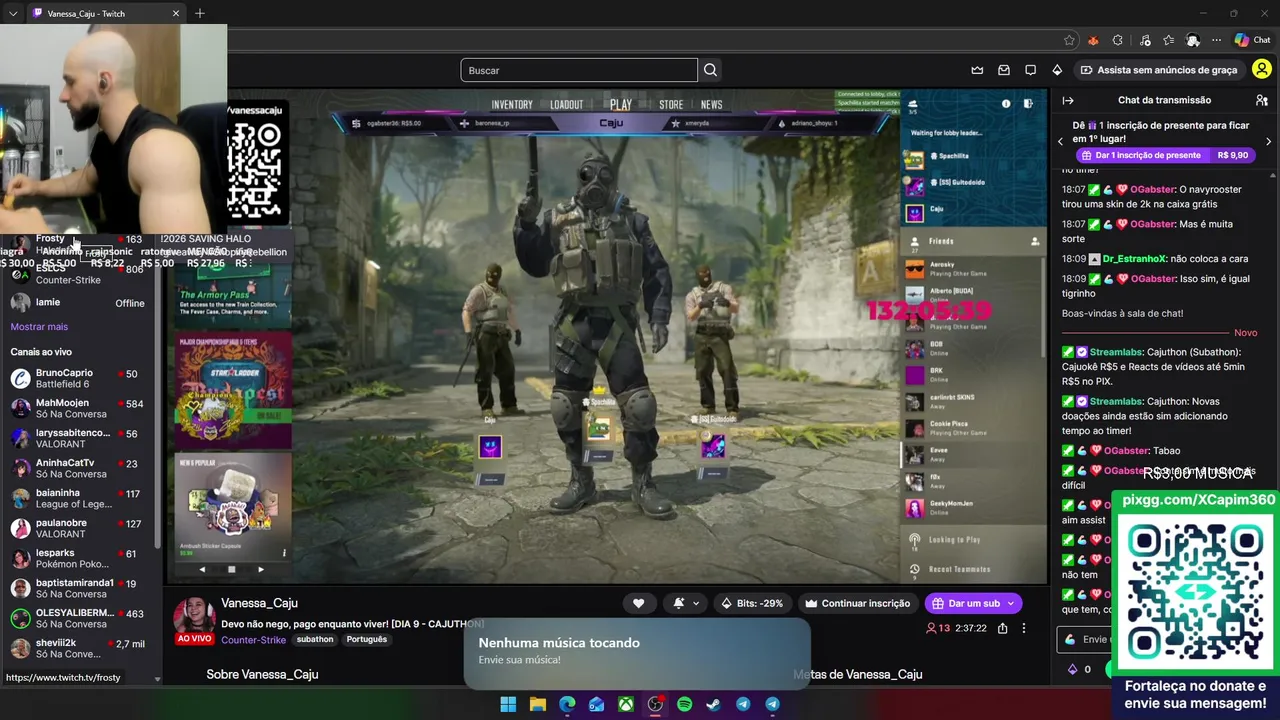Open baianinha League of Legends channel

point(79,498)
